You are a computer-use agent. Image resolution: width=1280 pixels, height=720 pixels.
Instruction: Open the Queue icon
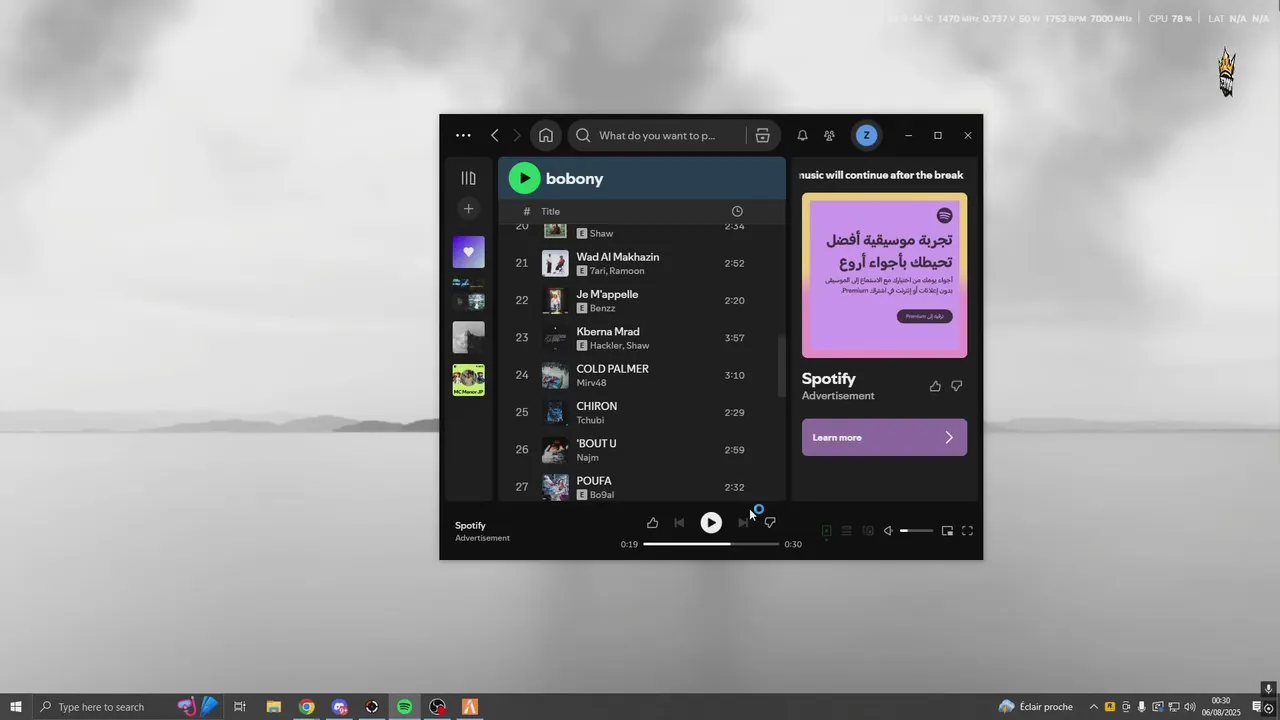point(846,531)
